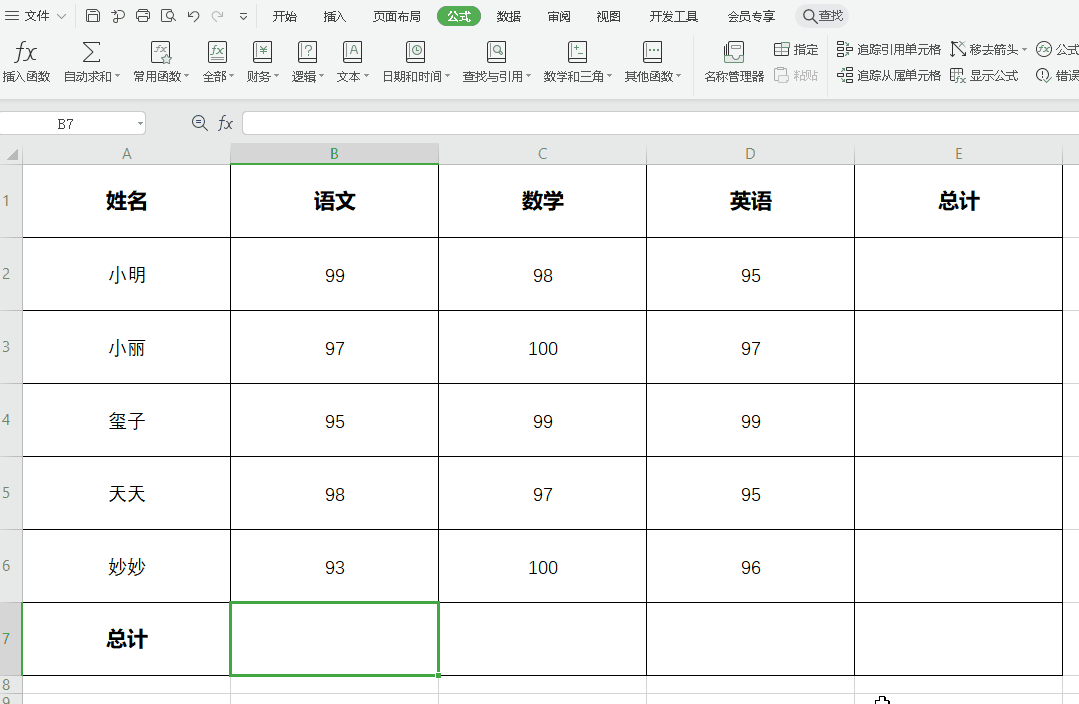The height and width of the screenshot is (704, 1079).
Task: Click the Save icon in quick access toolbar
Action: pyautogui.click(x=93, y=15)
